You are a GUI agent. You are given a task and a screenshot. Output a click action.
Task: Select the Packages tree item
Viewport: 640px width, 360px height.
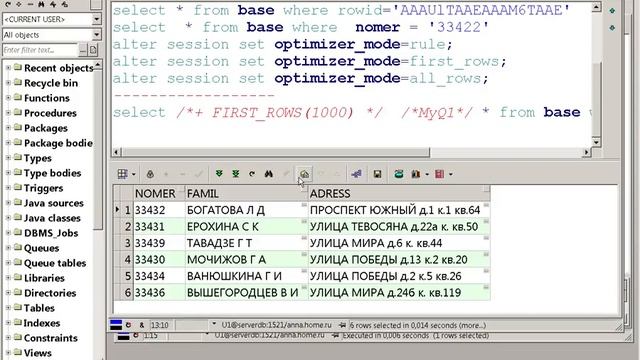click(46, 128)
